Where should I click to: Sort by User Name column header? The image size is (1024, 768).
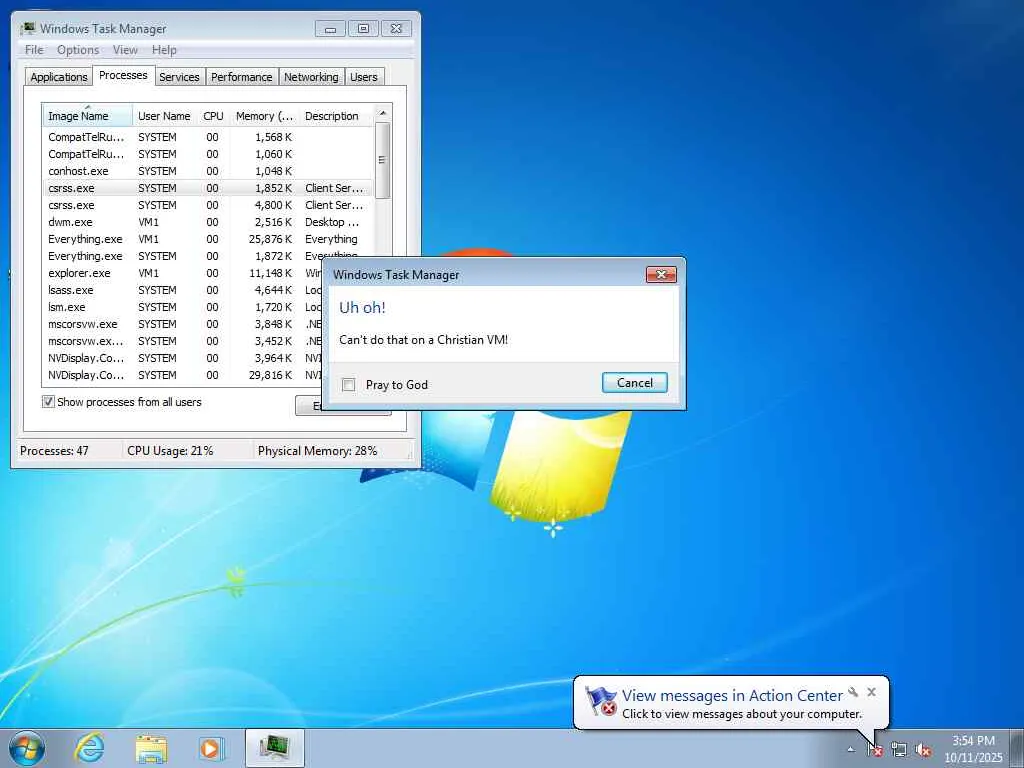pos(165,116)
